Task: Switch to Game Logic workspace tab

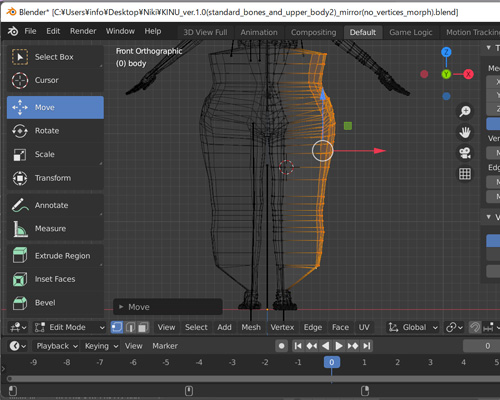Action: click(411, 32)
